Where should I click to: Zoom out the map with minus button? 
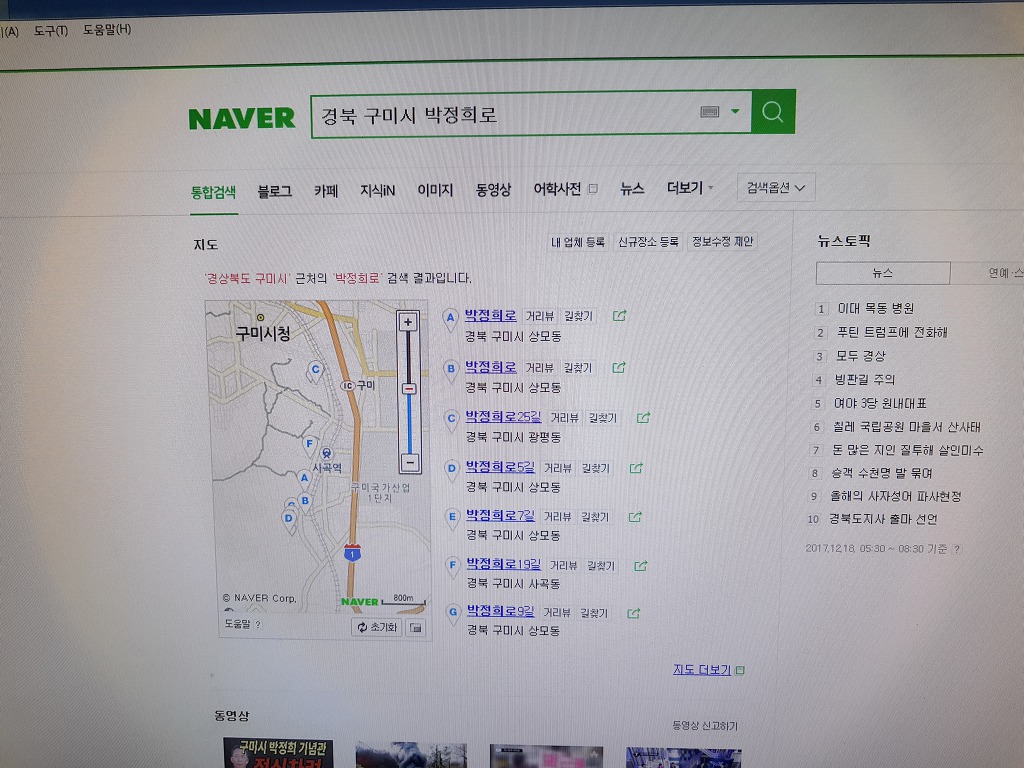coord(409,462)
